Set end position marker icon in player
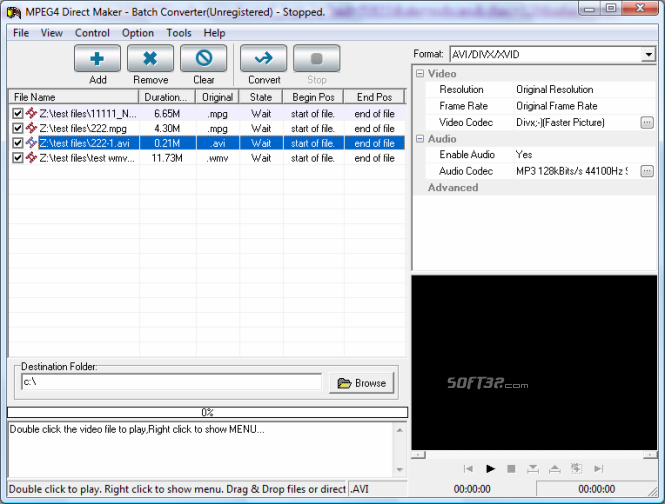665x504 pixels. point(554,469)
